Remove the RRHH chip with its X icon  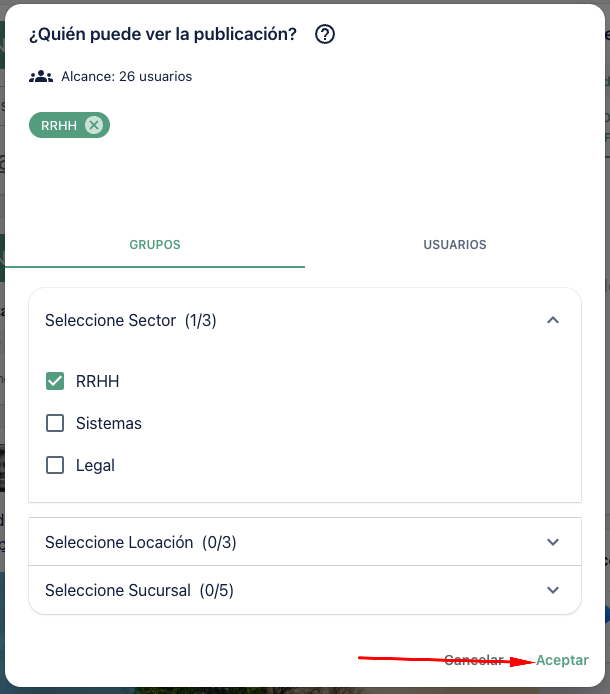(94, 125)
